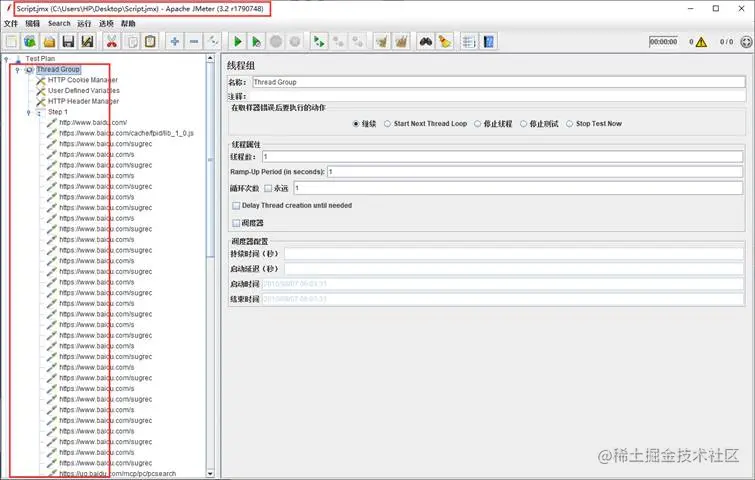Click the greyed Stop toolbar icon
This screenshot has width=755, height=480.
pyautogui.click(x=276, y=42)
